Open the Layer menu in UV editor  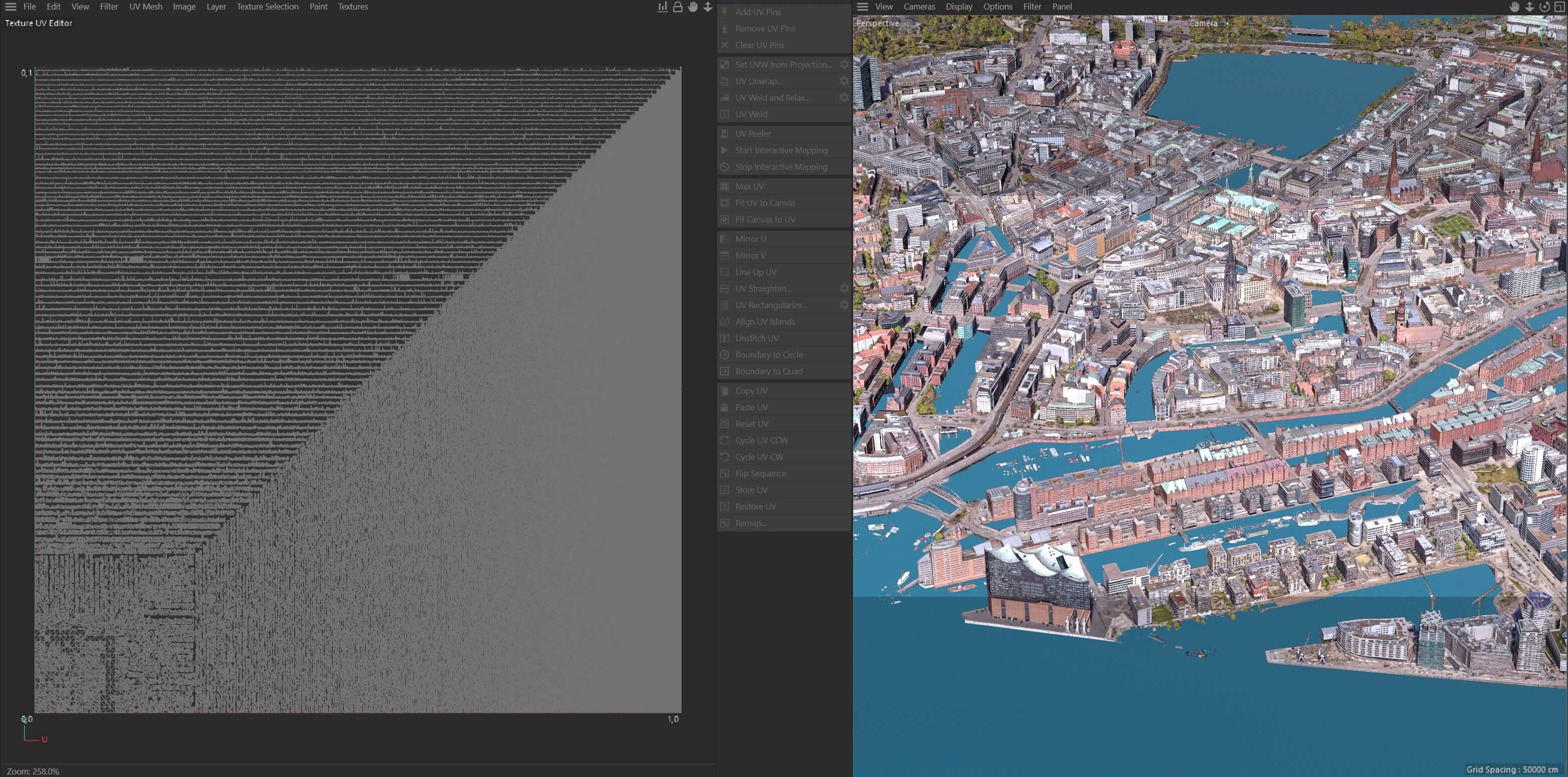point(216,7)
